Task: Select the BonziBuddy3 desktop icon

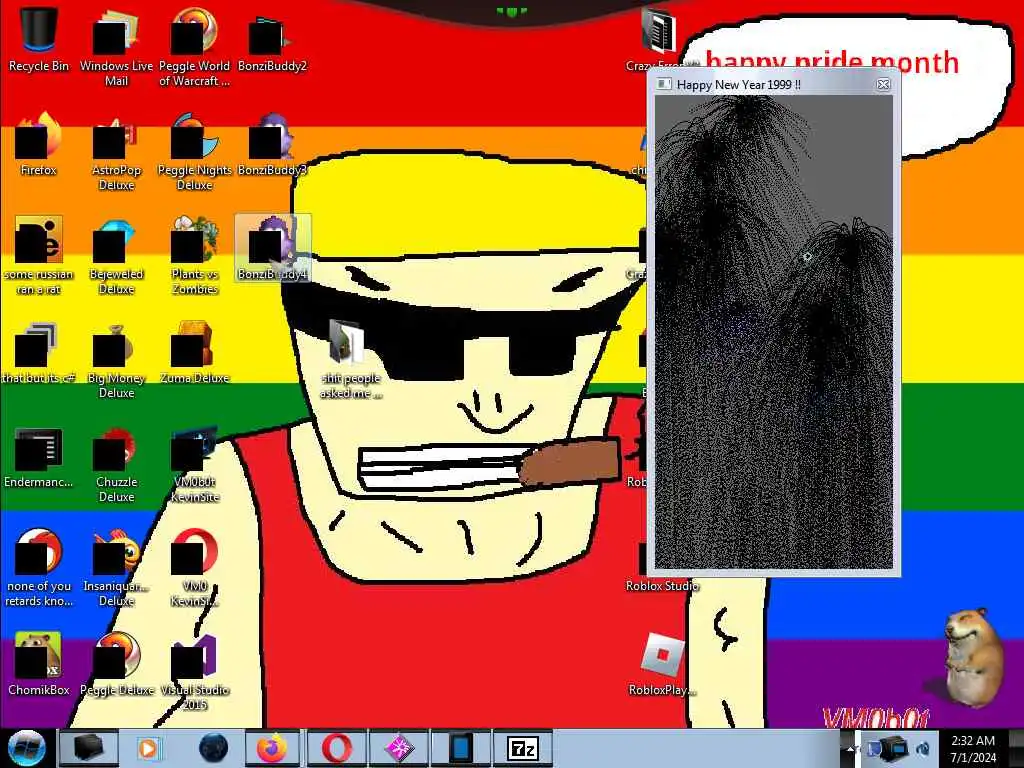Action: click(x=272, y=145)
